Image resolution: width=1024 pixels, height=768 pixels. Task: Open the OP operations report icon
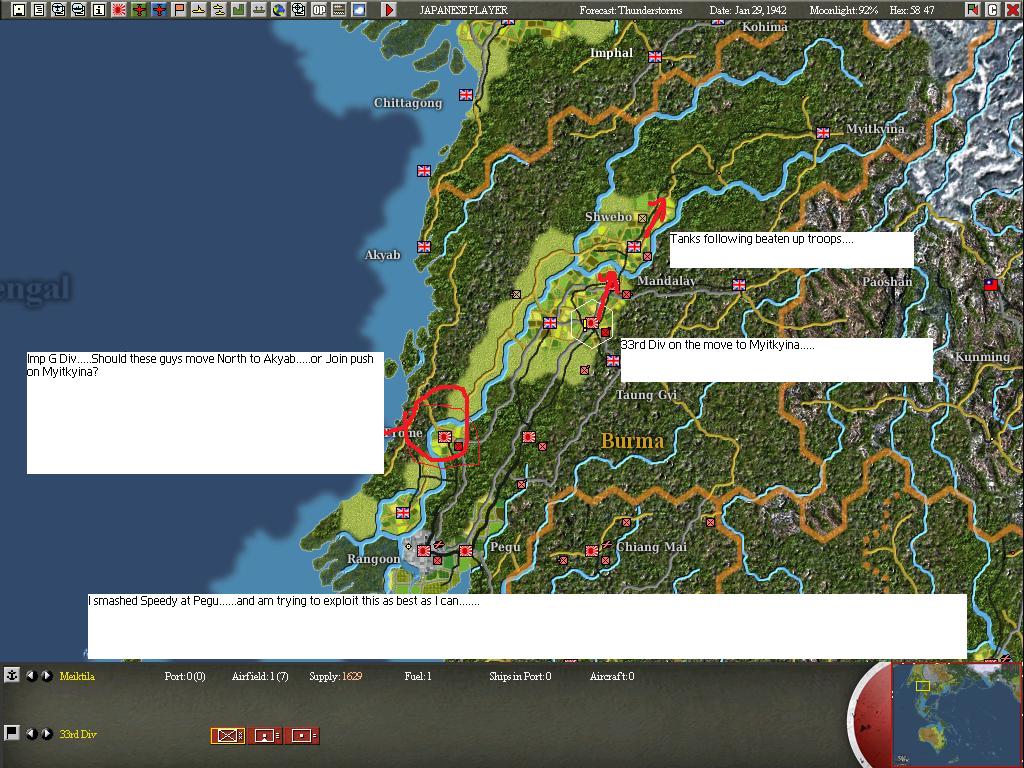tap(319, 10)
